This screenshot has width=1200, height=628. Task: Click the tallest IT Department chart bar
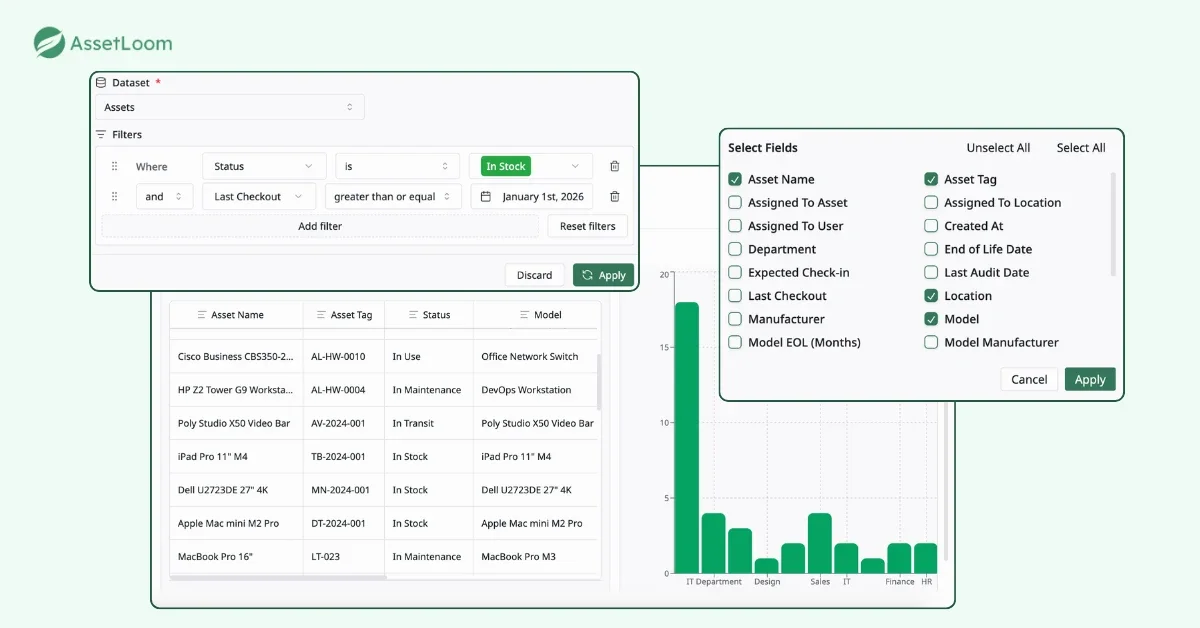tap(687, 437)
